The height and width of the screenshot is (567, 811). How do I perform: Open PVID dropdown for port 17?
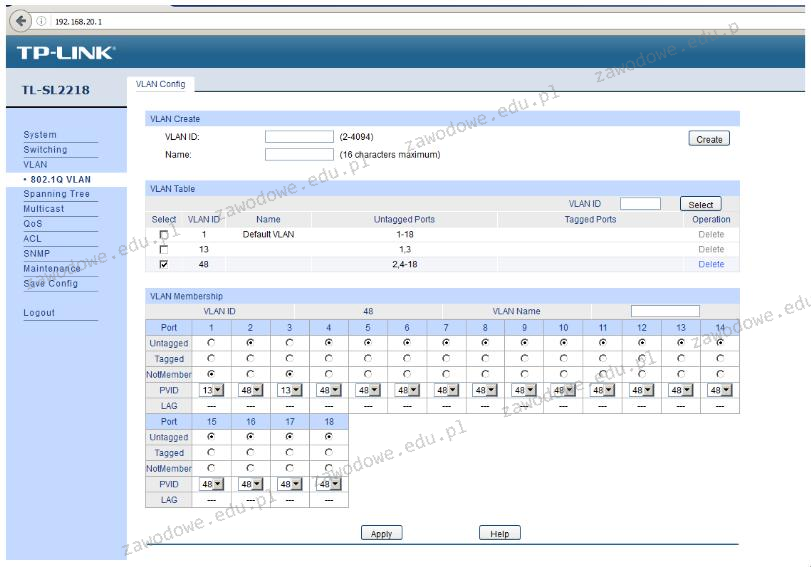[290, 484]
